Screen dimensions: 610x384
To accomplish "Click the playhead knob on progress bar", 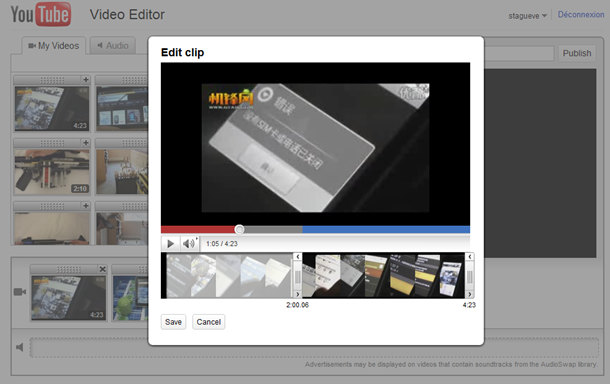I will click(240, 230).
